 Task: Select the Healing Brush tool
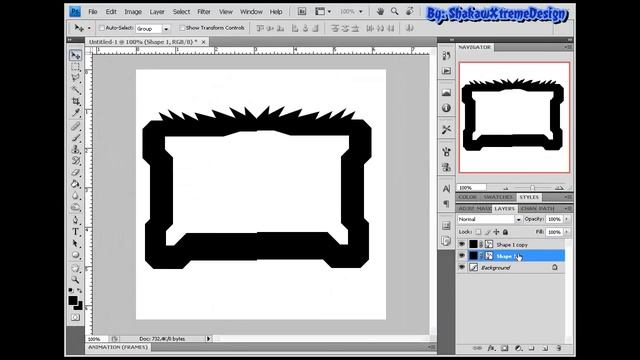[76, 126]
